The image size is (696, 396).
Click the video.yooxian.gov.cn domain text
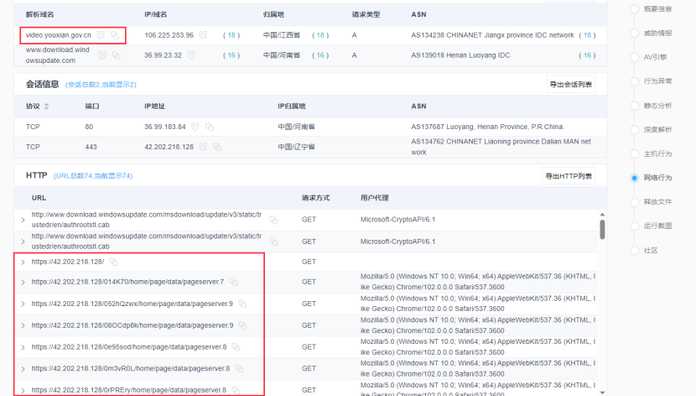(58, 35)
